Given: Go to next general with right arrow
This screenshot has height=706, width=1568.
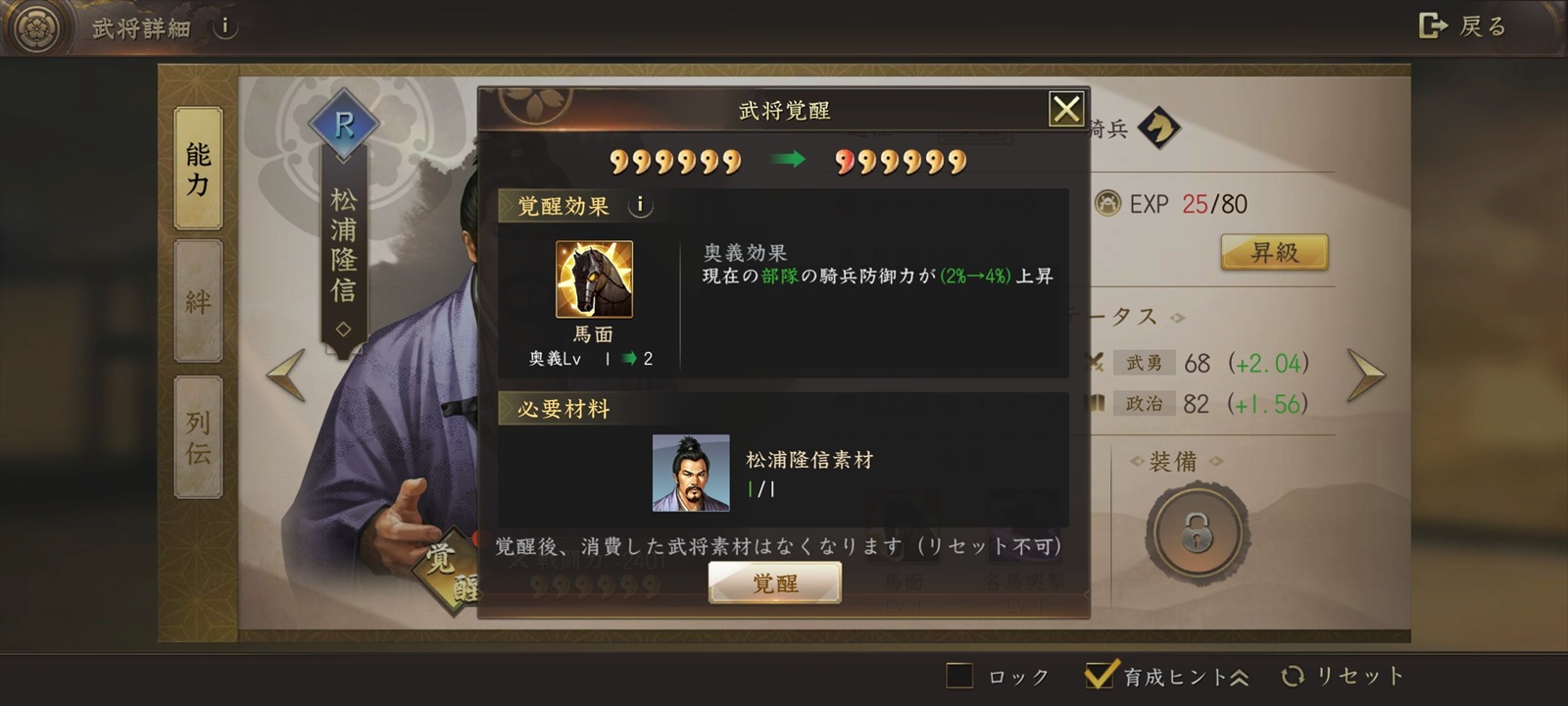Looking at the screenshot, I should click(1365, 376).
